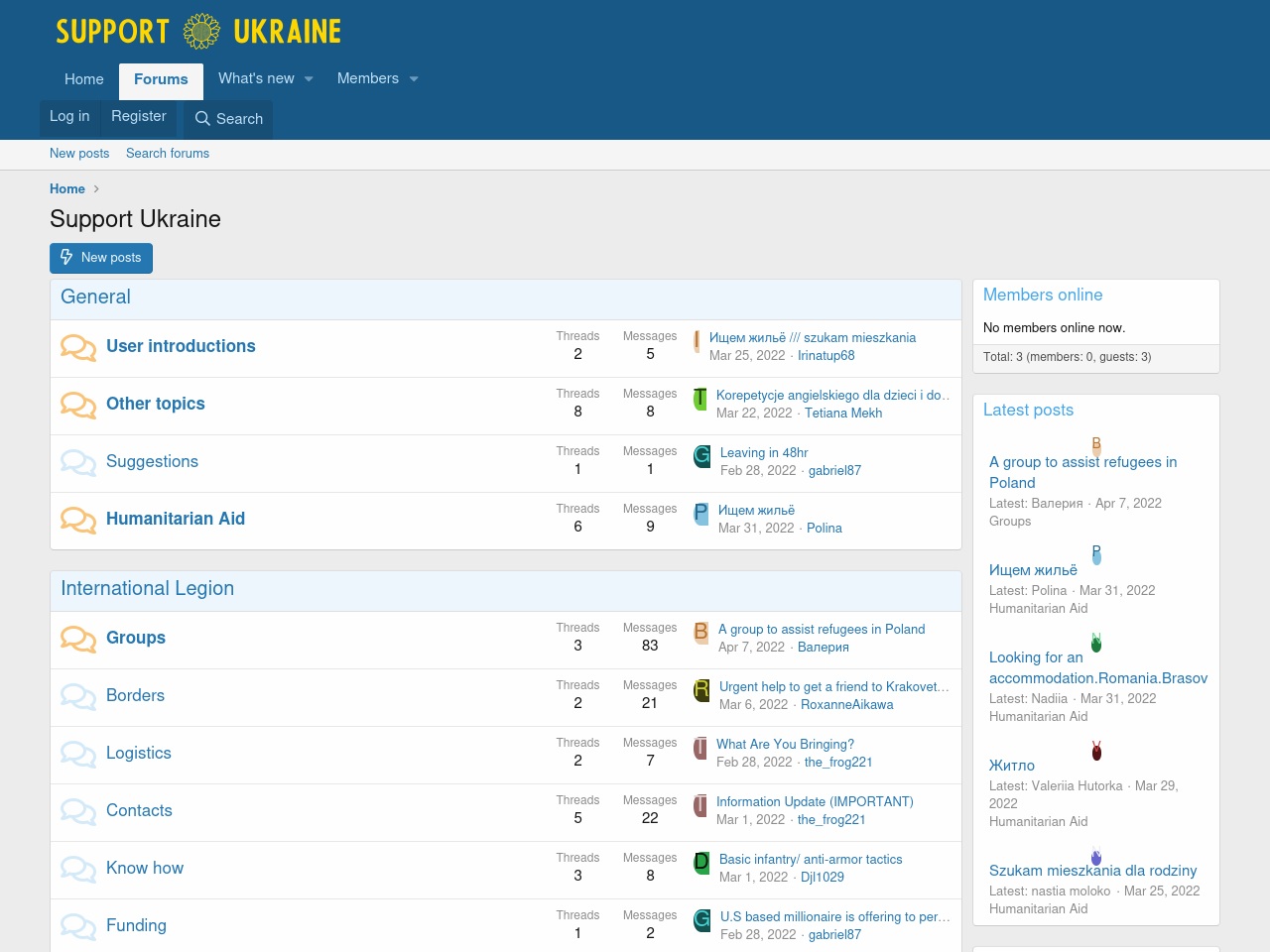Open Nadiia's avatar in Latest posts
Screen dimensions: 1270x952
(1096, 643)
